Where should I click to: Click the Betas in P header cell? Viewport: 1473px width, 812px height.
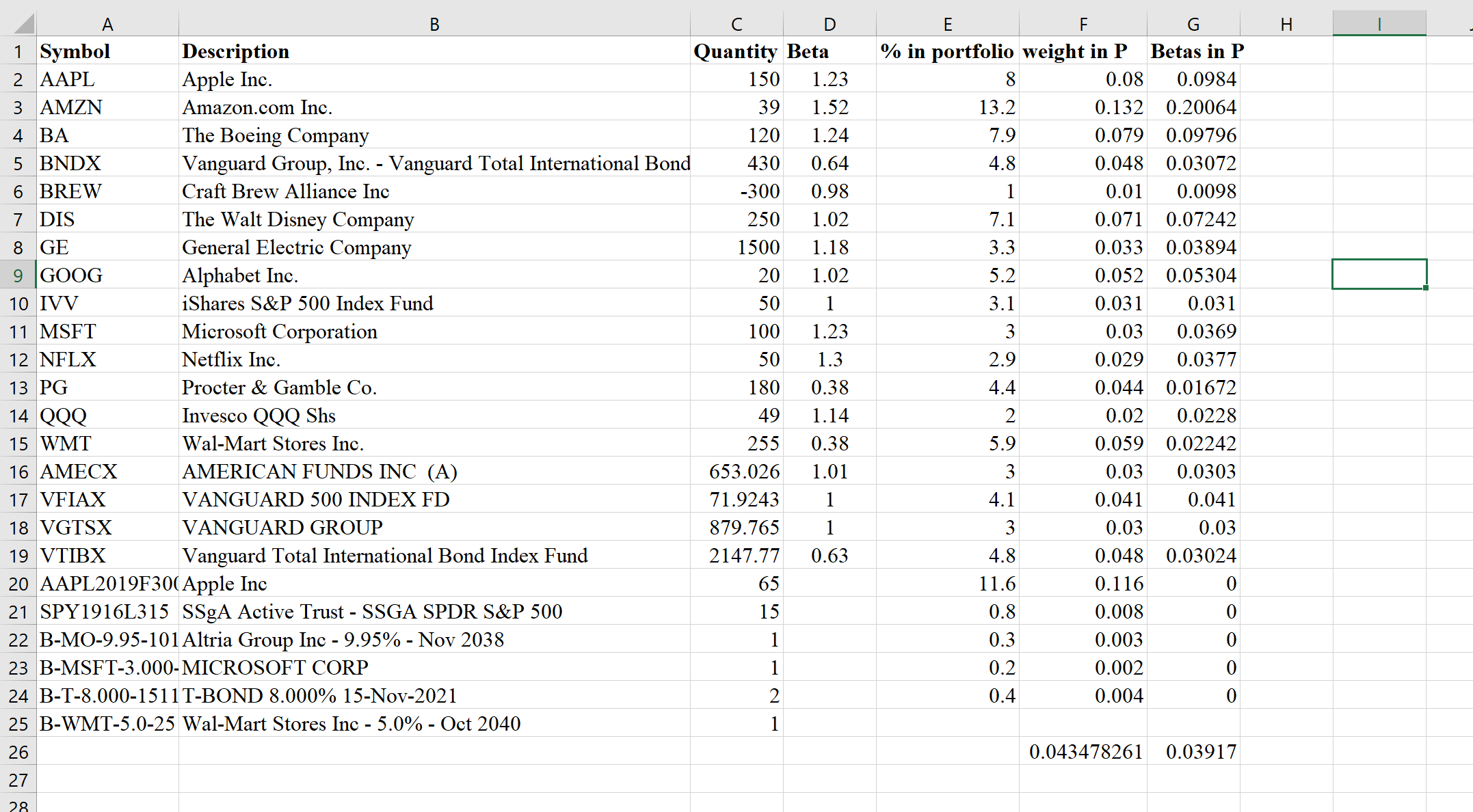[x=1197, y=51]
